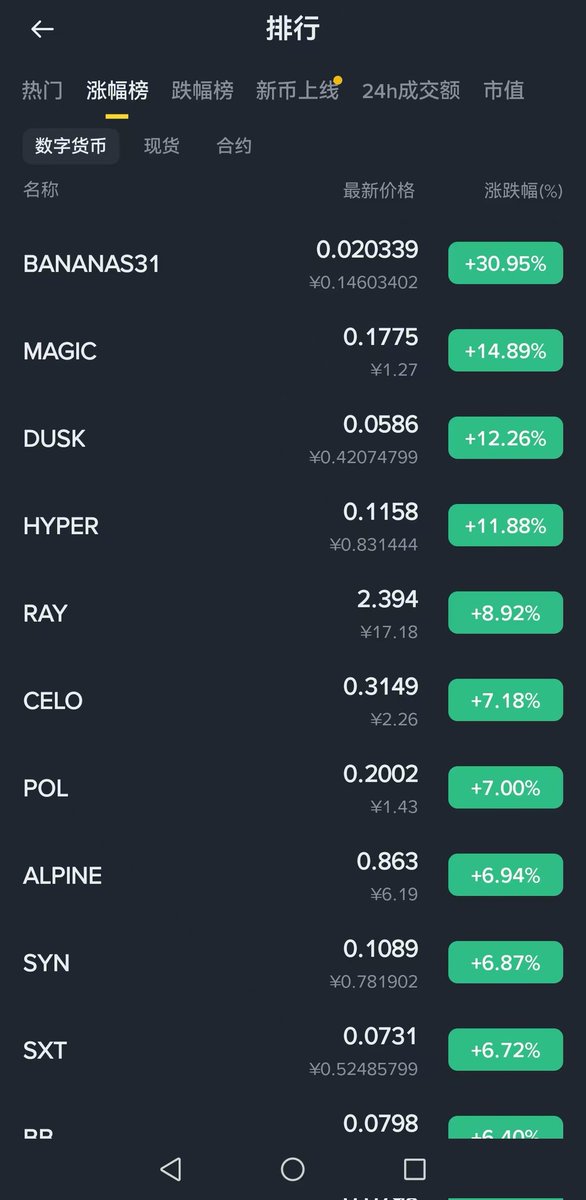
Task: Open the 24h成交额 tab
Action: pyautogui.click(x=411, y=91)
